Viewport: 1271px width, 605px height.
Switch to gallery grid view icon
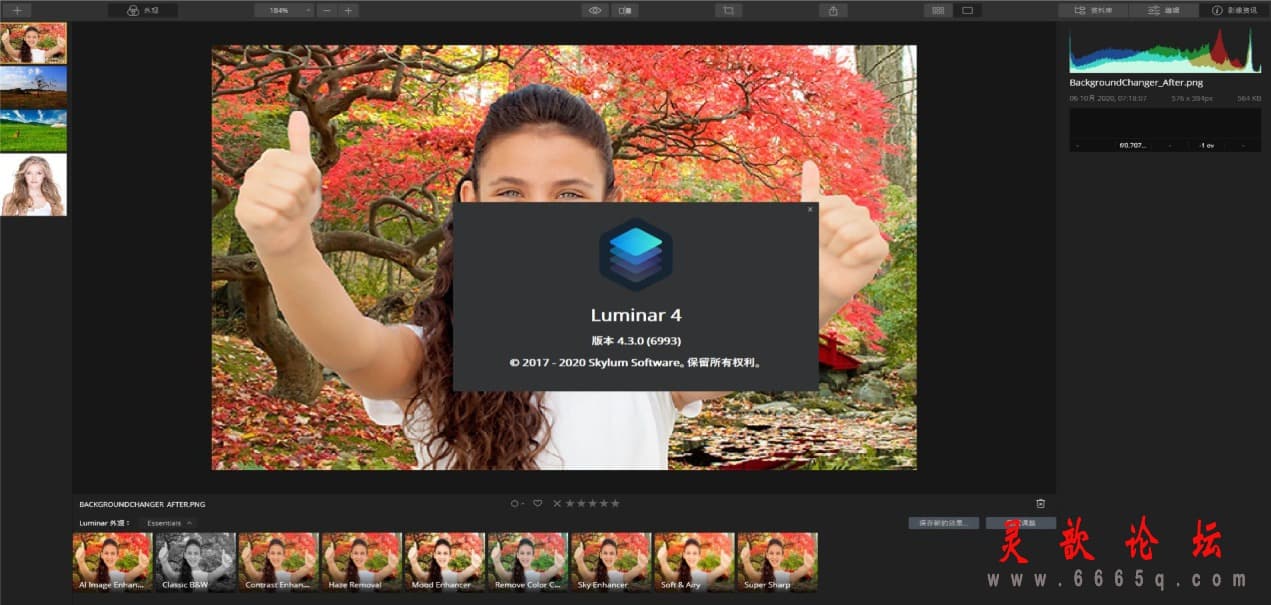click(x=937, y=10)
